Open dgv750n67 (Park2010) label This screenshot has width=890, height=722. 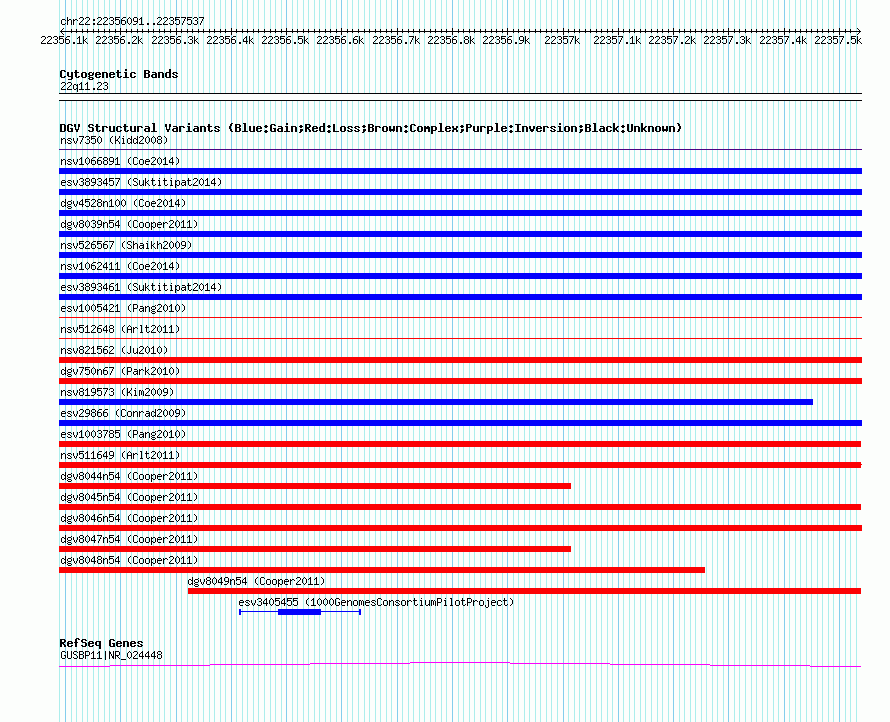click(x=120, y=371)
